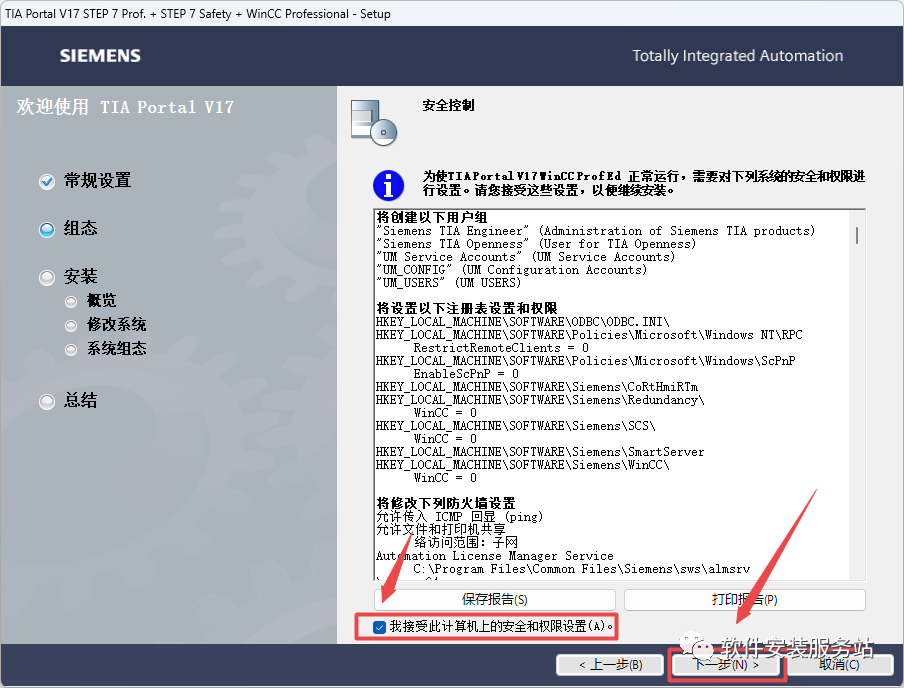Click the computer and disc setup icon
The image size is (904, 688).
374,123
